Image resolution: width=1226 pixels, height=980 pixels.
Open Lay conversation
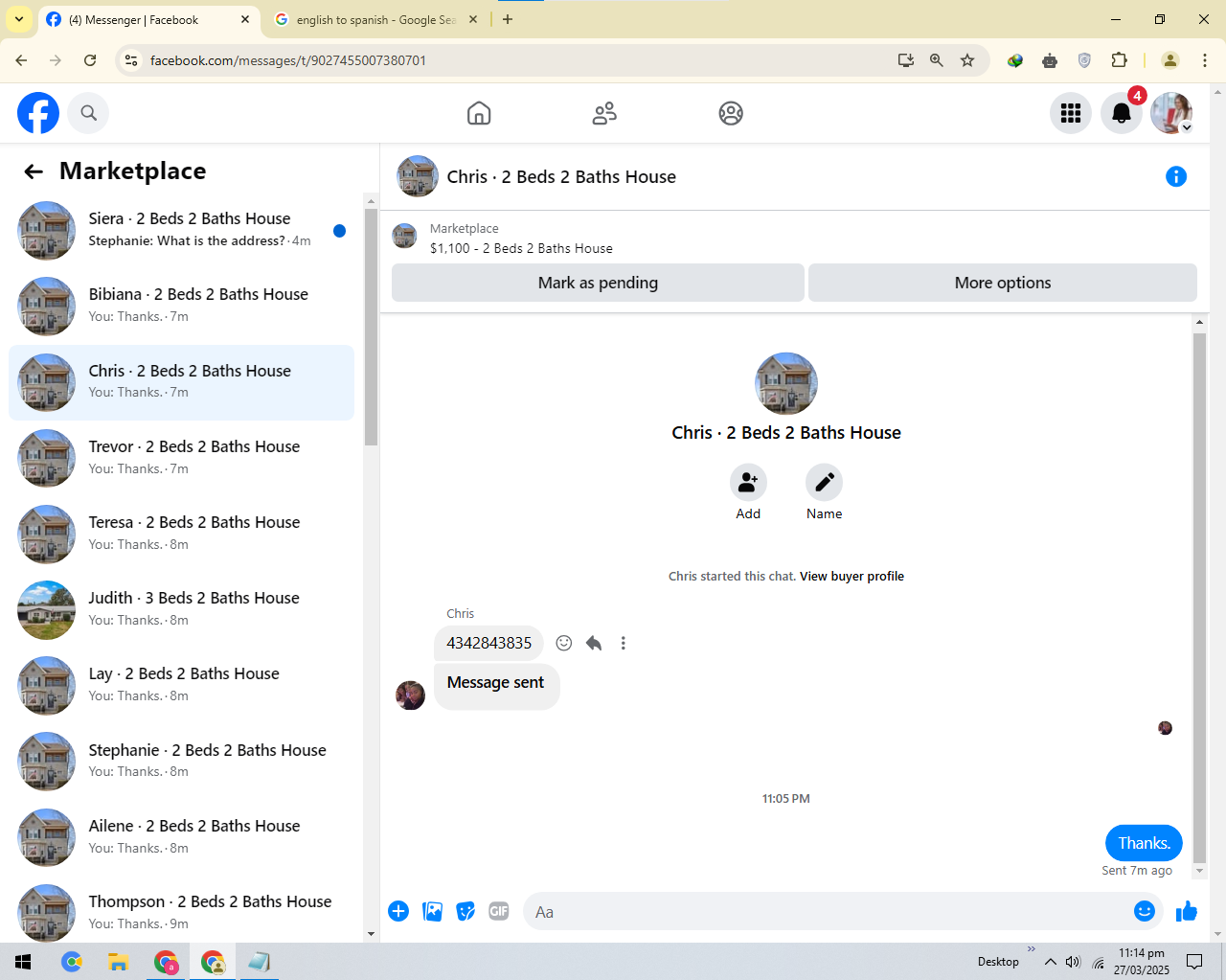tap(182, 685)
